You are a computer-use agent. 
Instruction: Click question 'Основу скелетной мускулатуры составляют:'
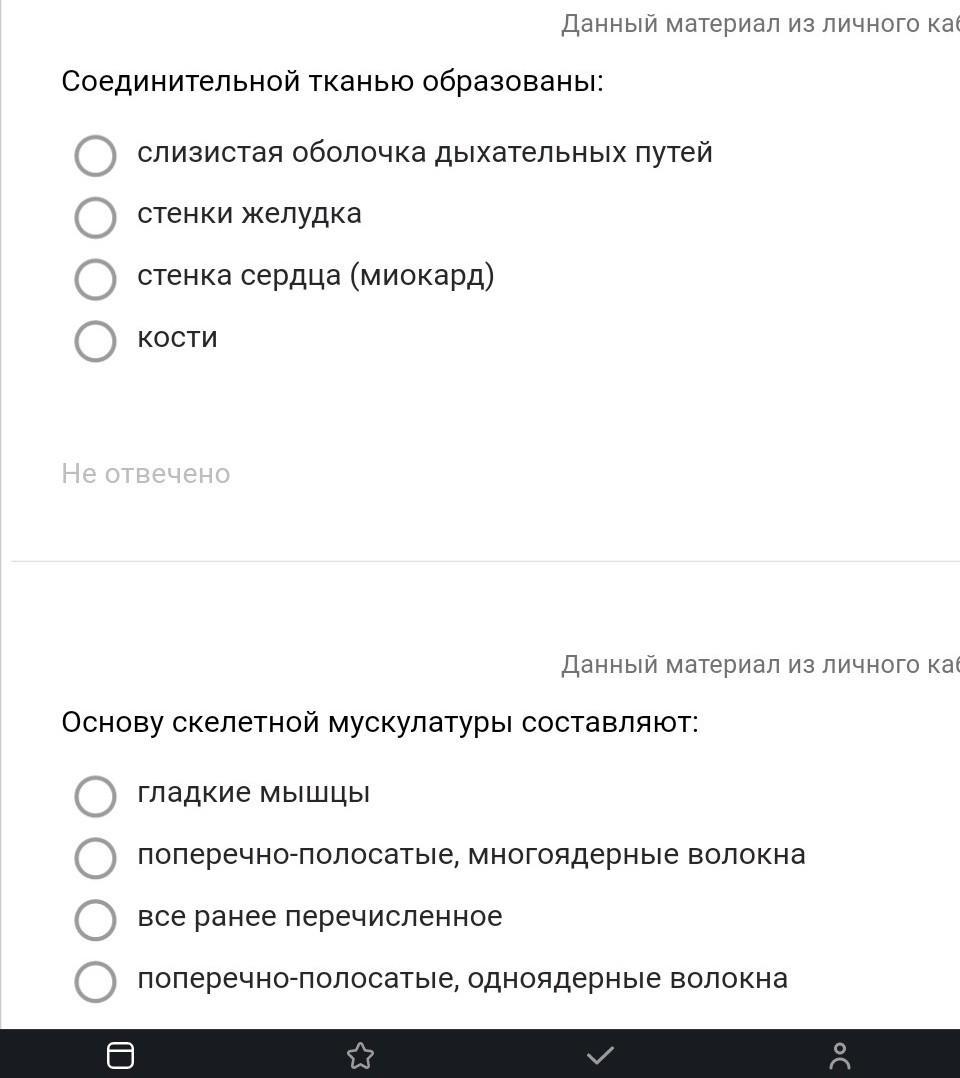click(380, 723)
